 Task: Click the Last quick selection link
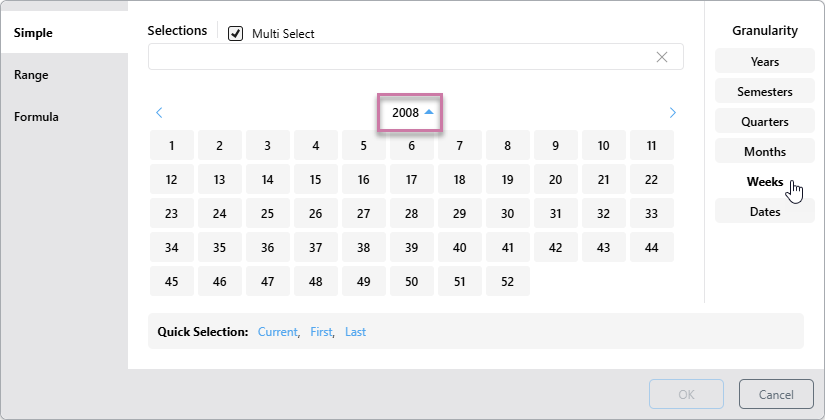pyautogui.click(x=355, y=332)
